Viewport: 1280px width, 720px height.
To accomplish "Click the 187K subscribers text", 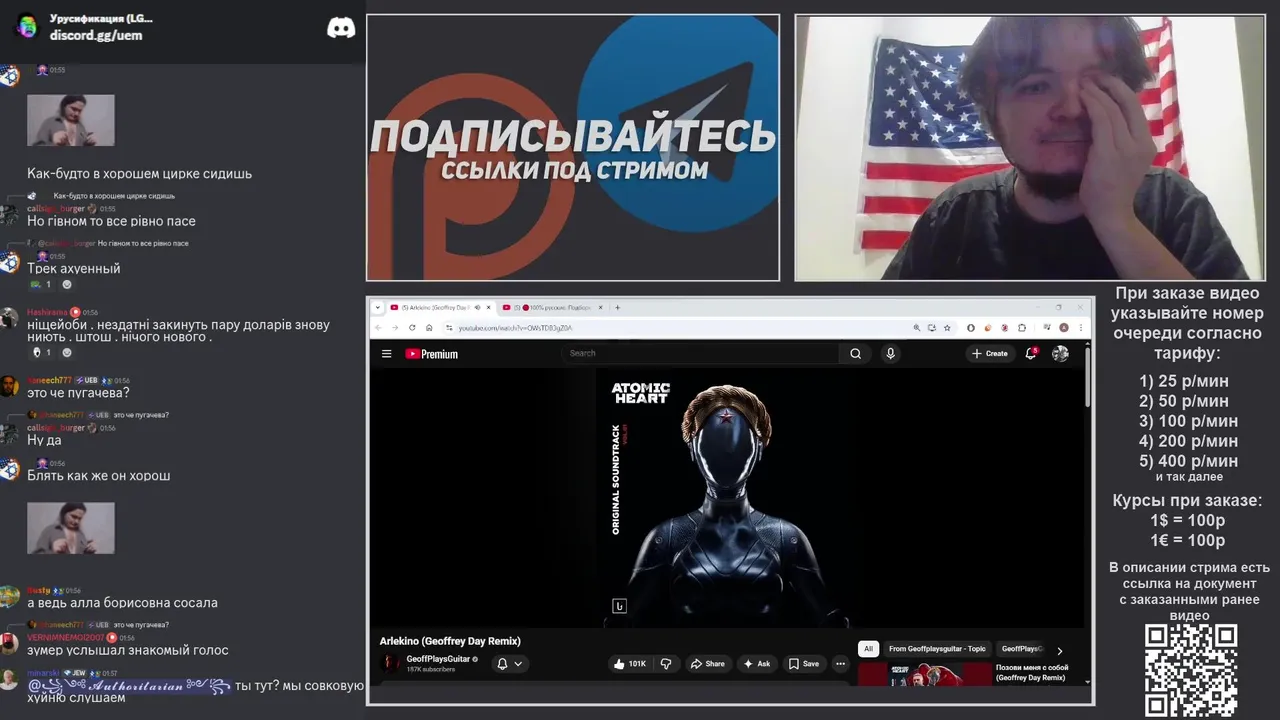I will click(x=430, y=669).
